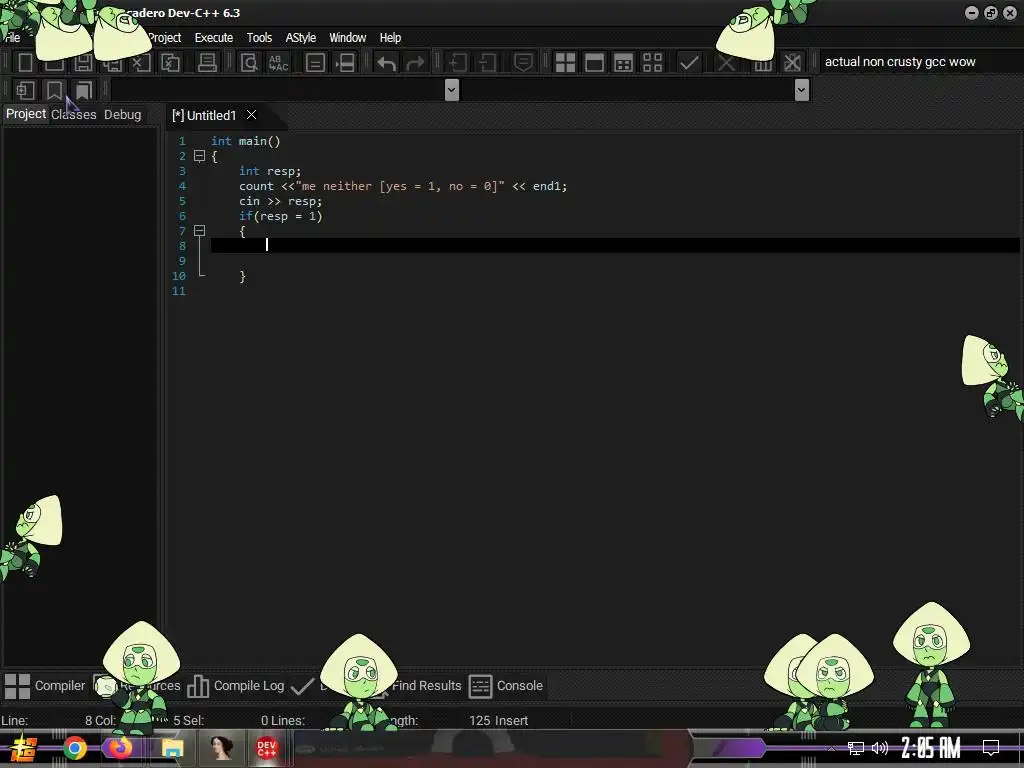Click the Go to Line toolbar icon
1024x768 pixels.
[315, 63]
